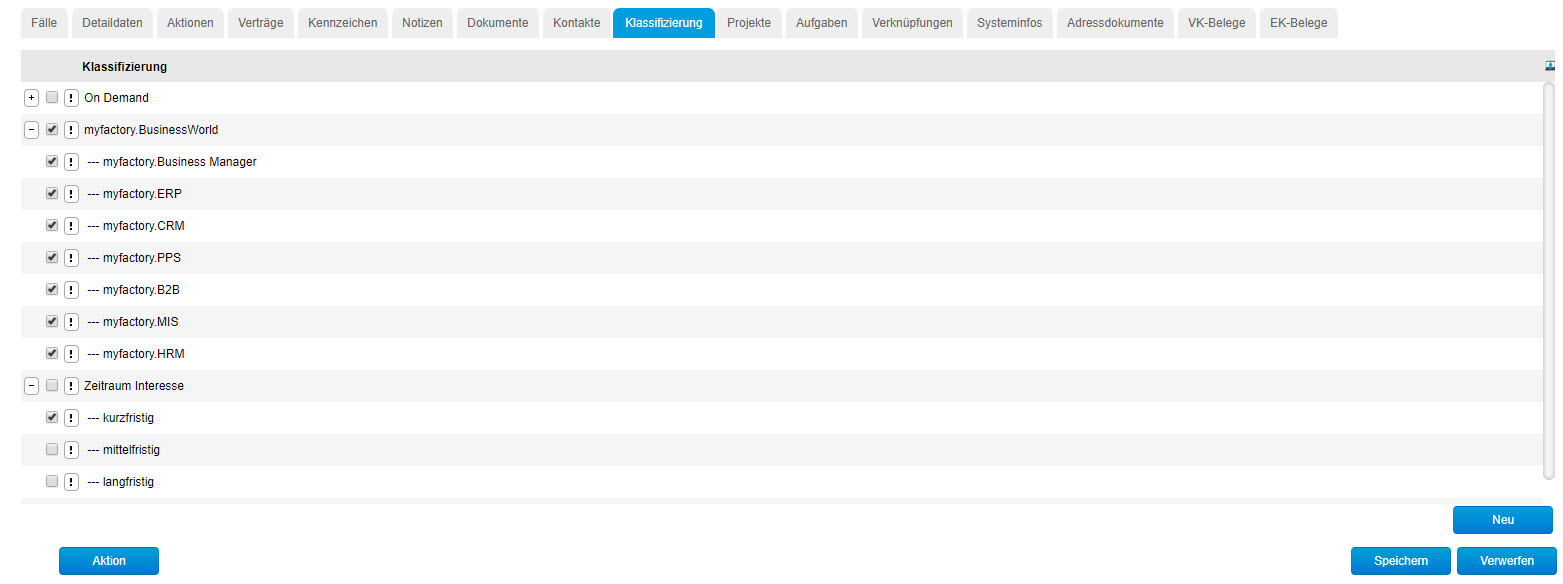Viewport: 1563px width, 584px height.
Task: Check the langfristig checkbox
Action: 52,481
